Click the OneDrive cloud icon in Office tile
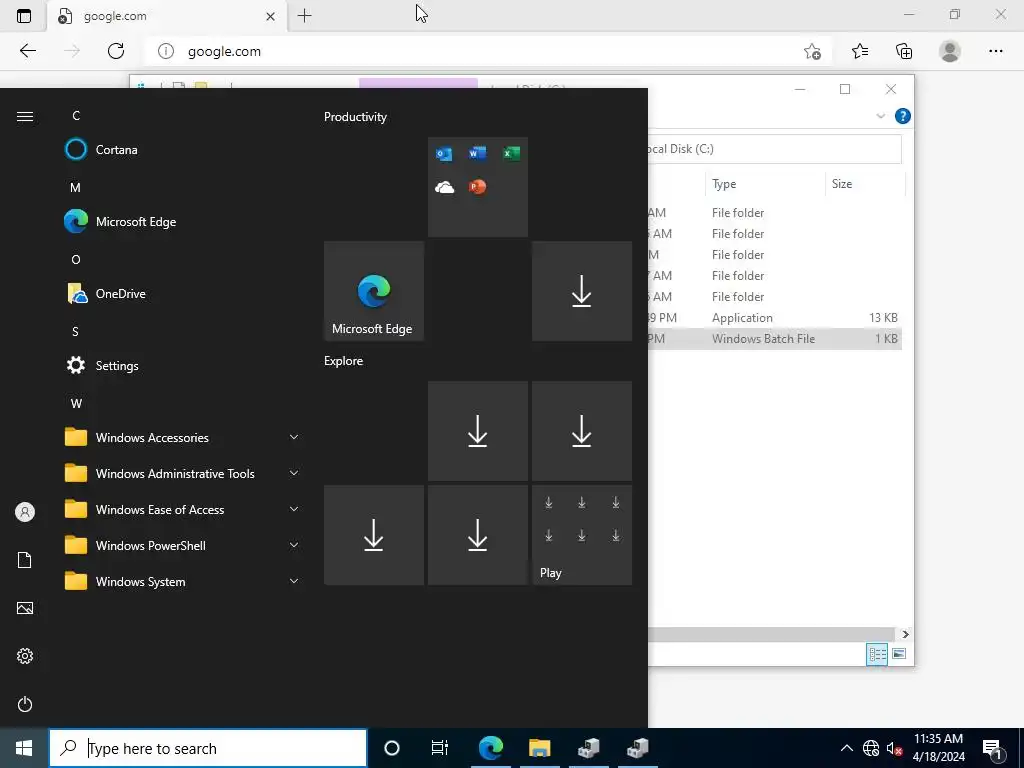Viewport: 1024px width, 768px height. click(444, 187)
